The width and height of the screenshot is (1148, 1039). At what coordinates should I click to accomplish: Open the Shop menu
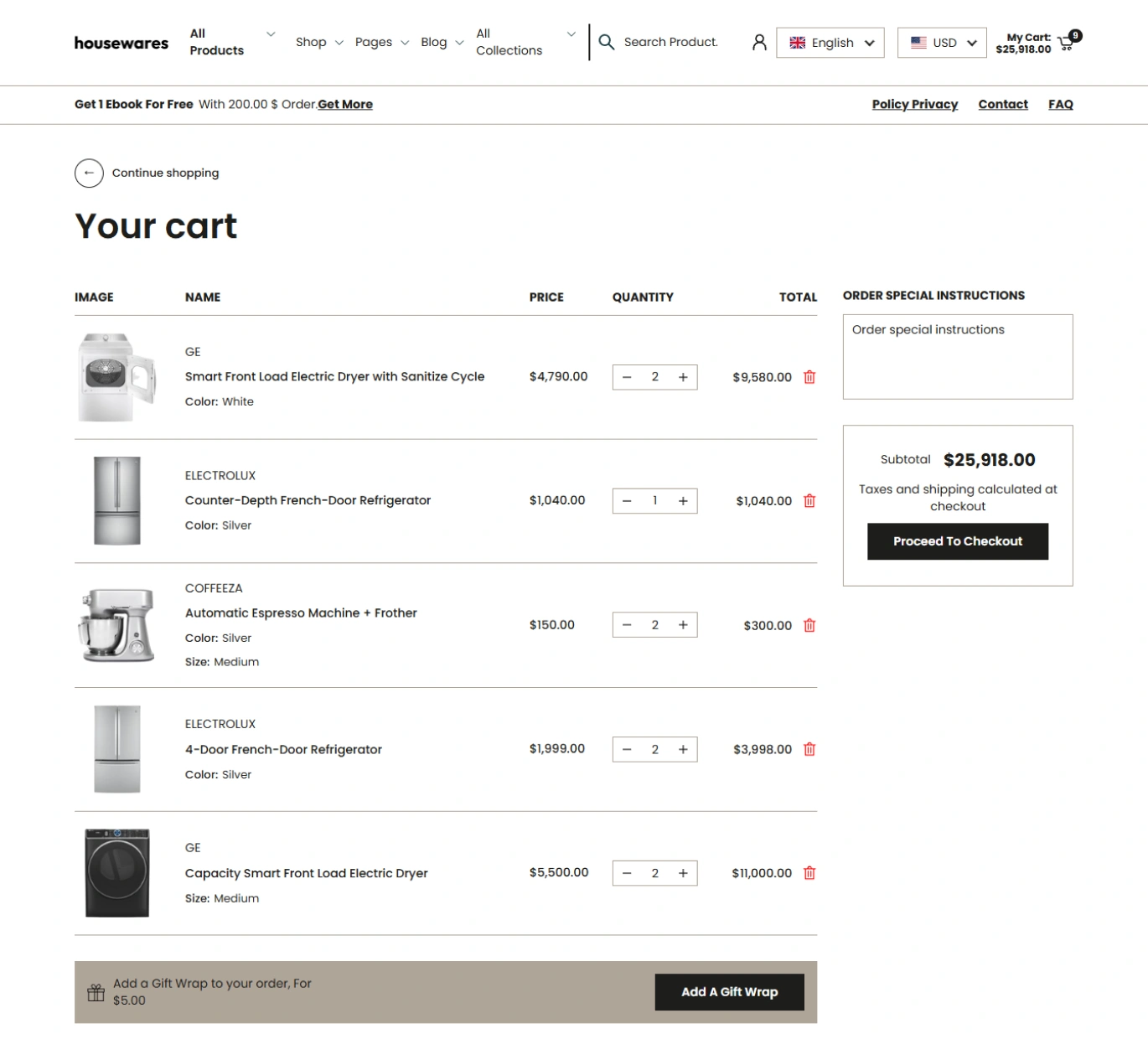tap(319, 42)
